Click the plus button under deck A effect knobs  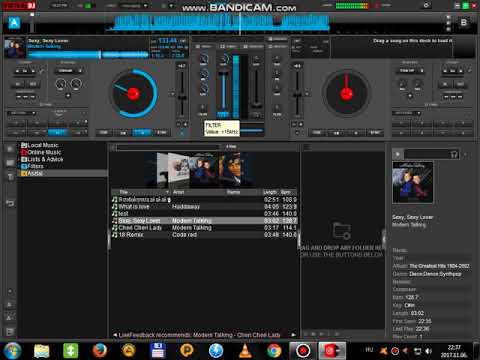(x=68, y=96)
